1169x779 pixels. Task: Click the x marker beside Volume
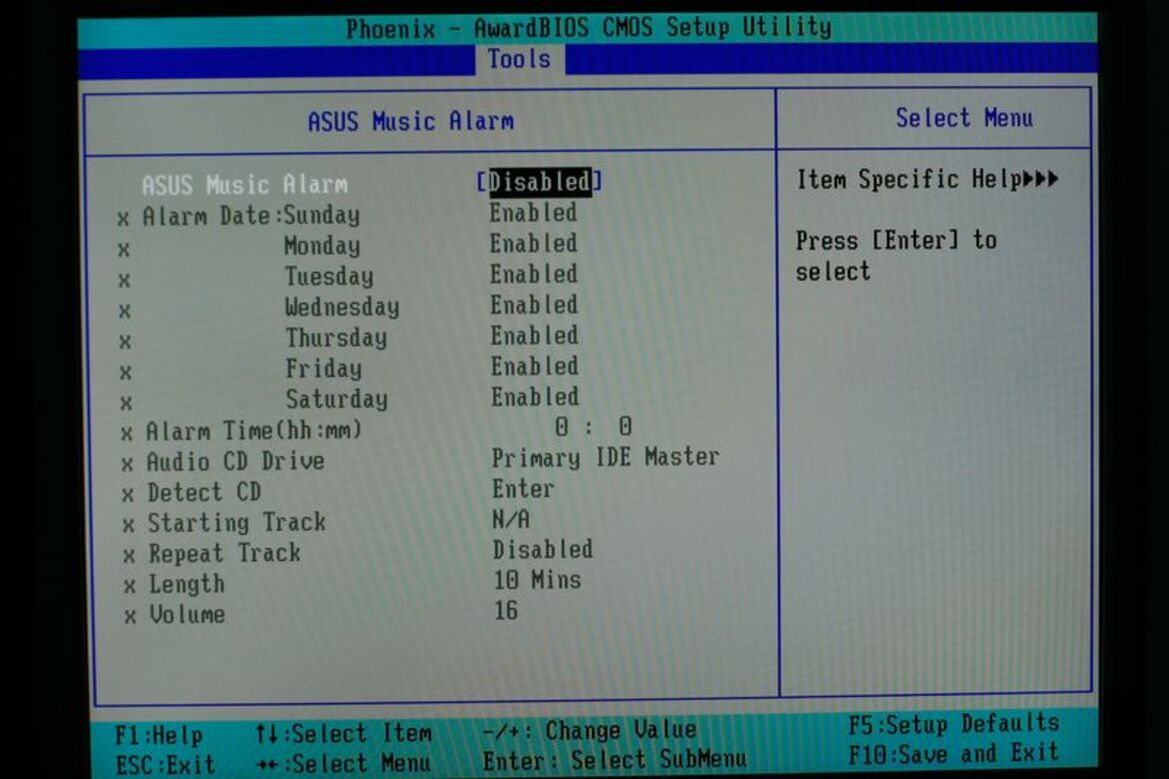click(x=130, y=617)
